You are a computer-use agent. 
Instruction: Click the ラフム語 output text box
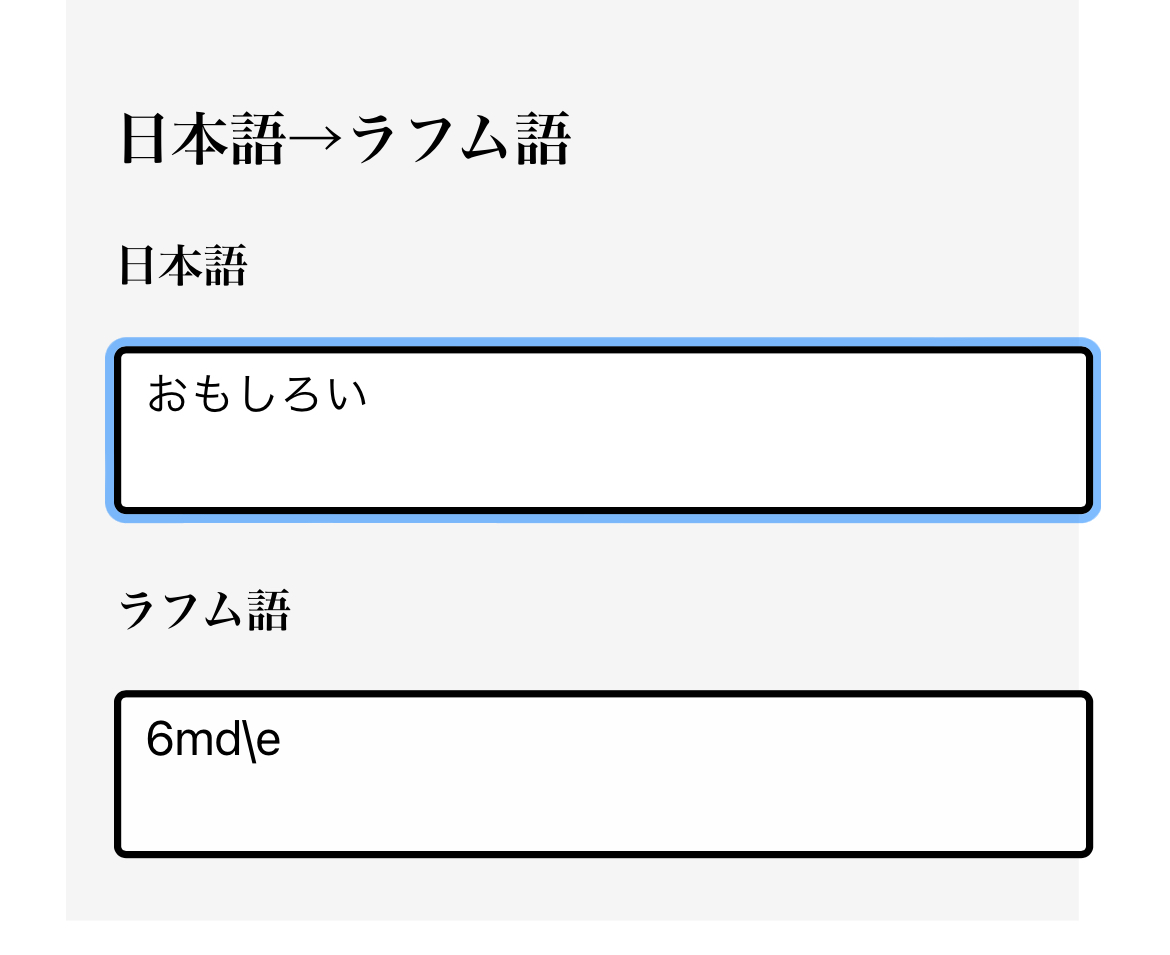pos(602,774)
